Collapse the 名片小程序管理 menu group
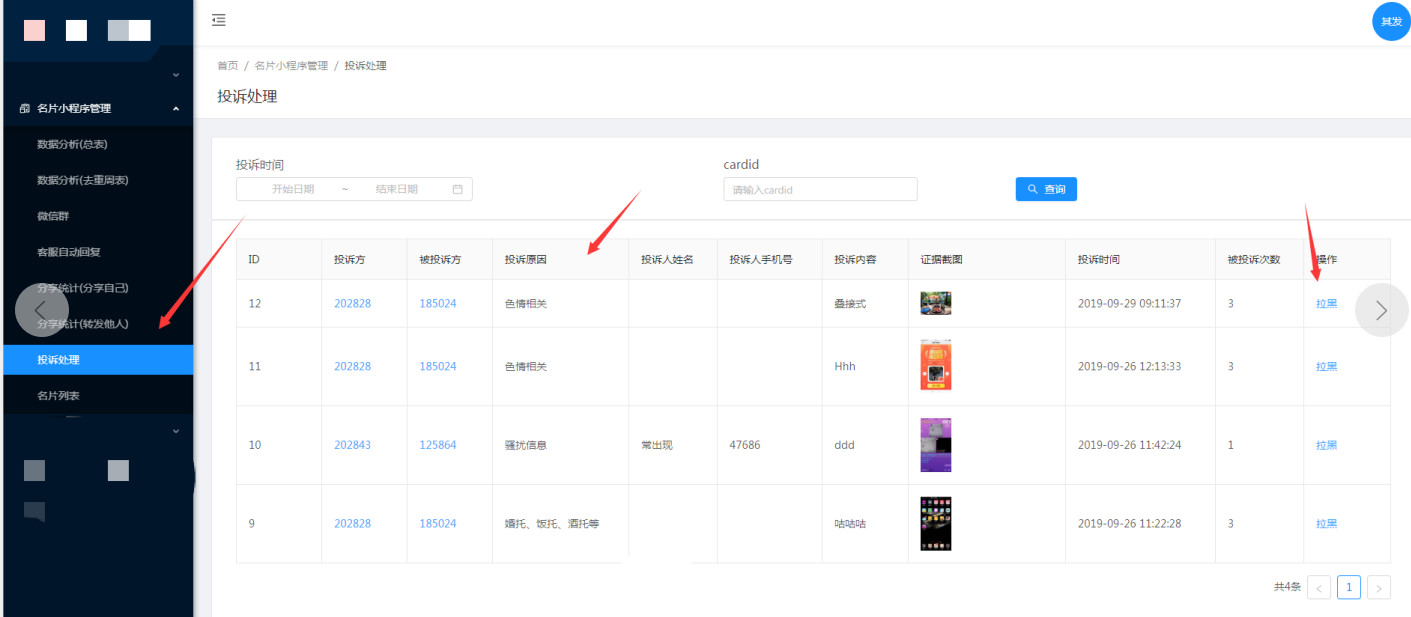This screenshot has height=617, width=1411. pos(176,108)
